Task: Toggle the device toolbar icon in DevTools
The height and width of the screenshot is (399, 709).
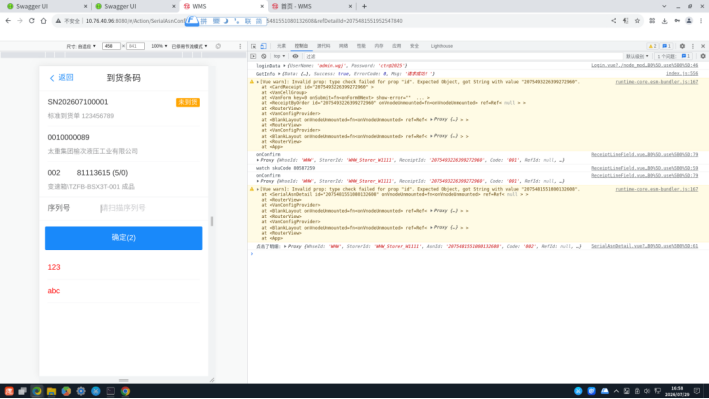Action: point(264,46)
